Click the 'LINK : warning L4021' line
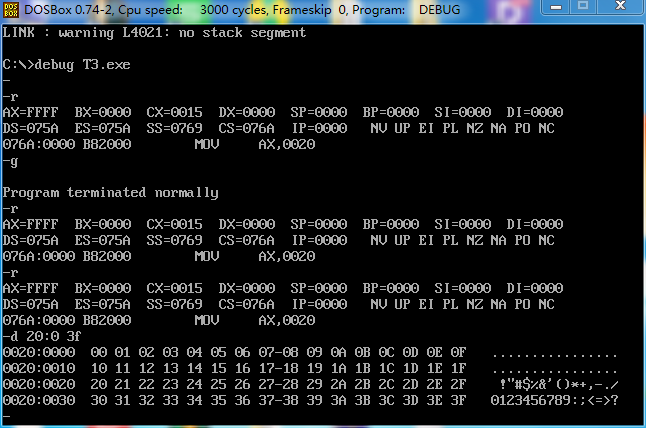Image resolution: width=646 pixels, height=428 pixels. pyautogui.click(x=154, y=33)
